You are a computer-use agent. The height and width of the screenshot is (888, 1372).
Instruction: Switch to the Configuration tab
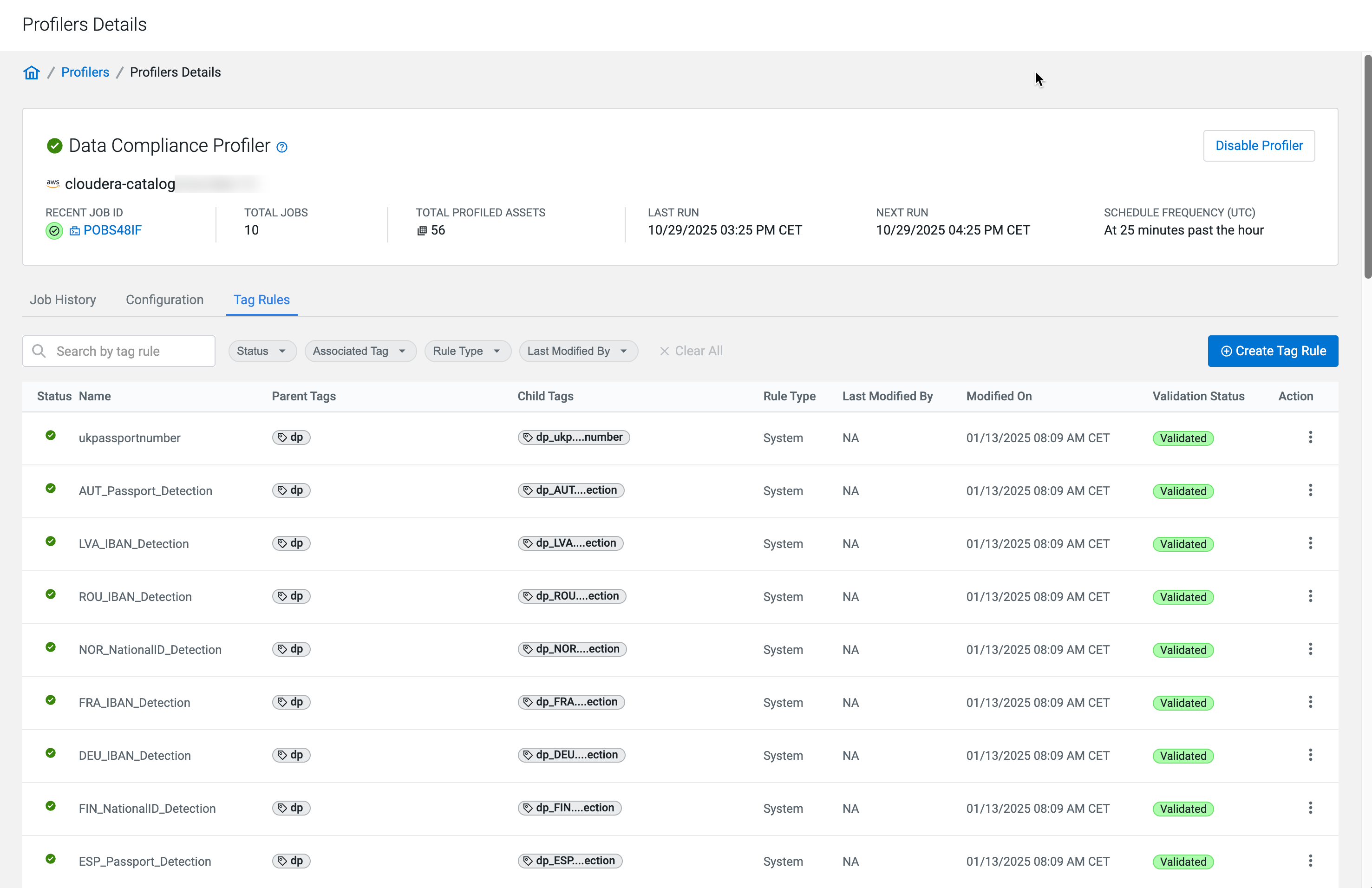point(164,300)
